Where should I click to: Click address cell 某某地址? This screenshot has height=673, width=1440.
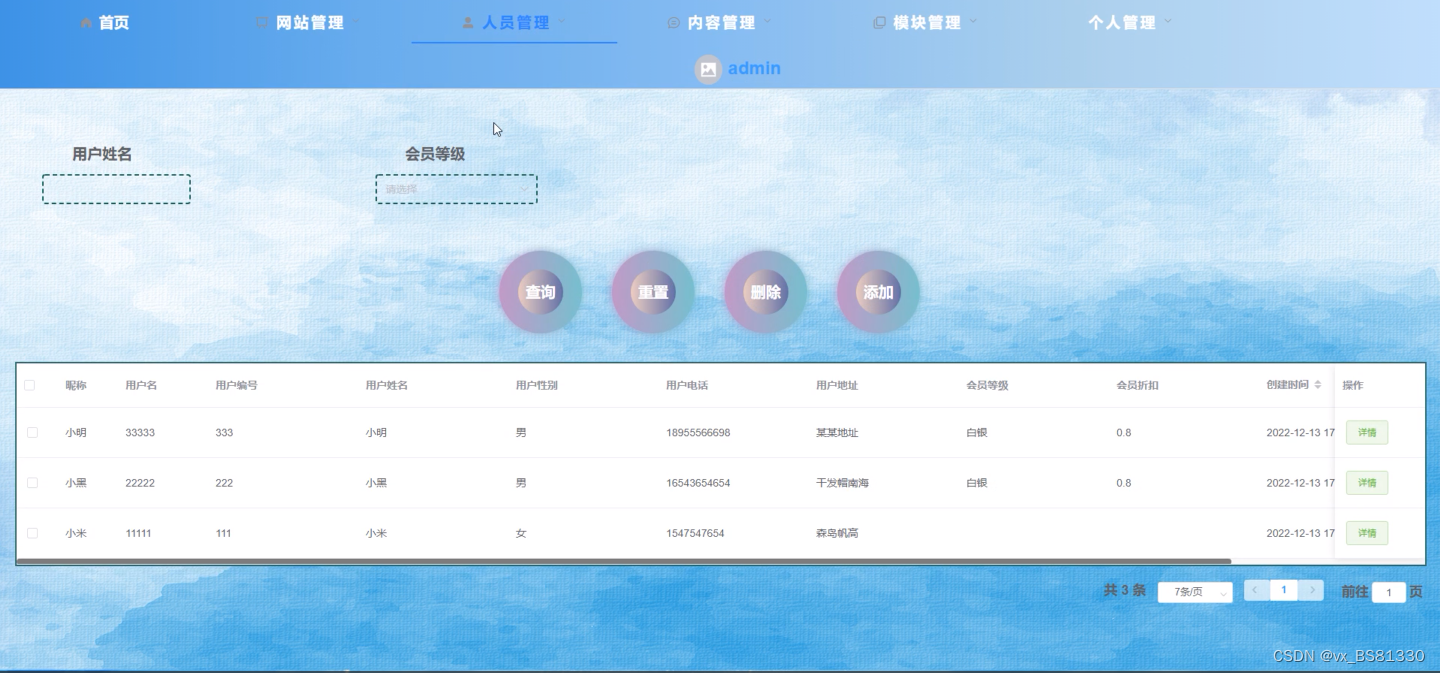click(x=837, y=433)
